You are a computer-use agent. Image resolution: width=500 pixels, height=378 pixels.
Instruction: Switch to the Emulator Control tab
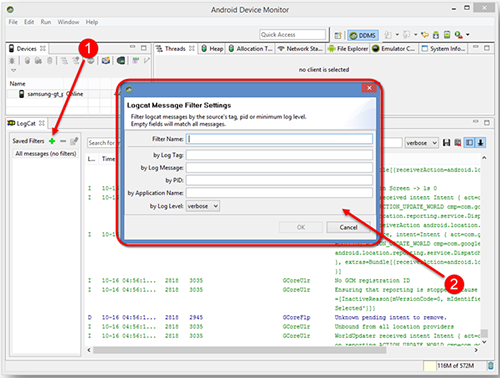(394, 49)
